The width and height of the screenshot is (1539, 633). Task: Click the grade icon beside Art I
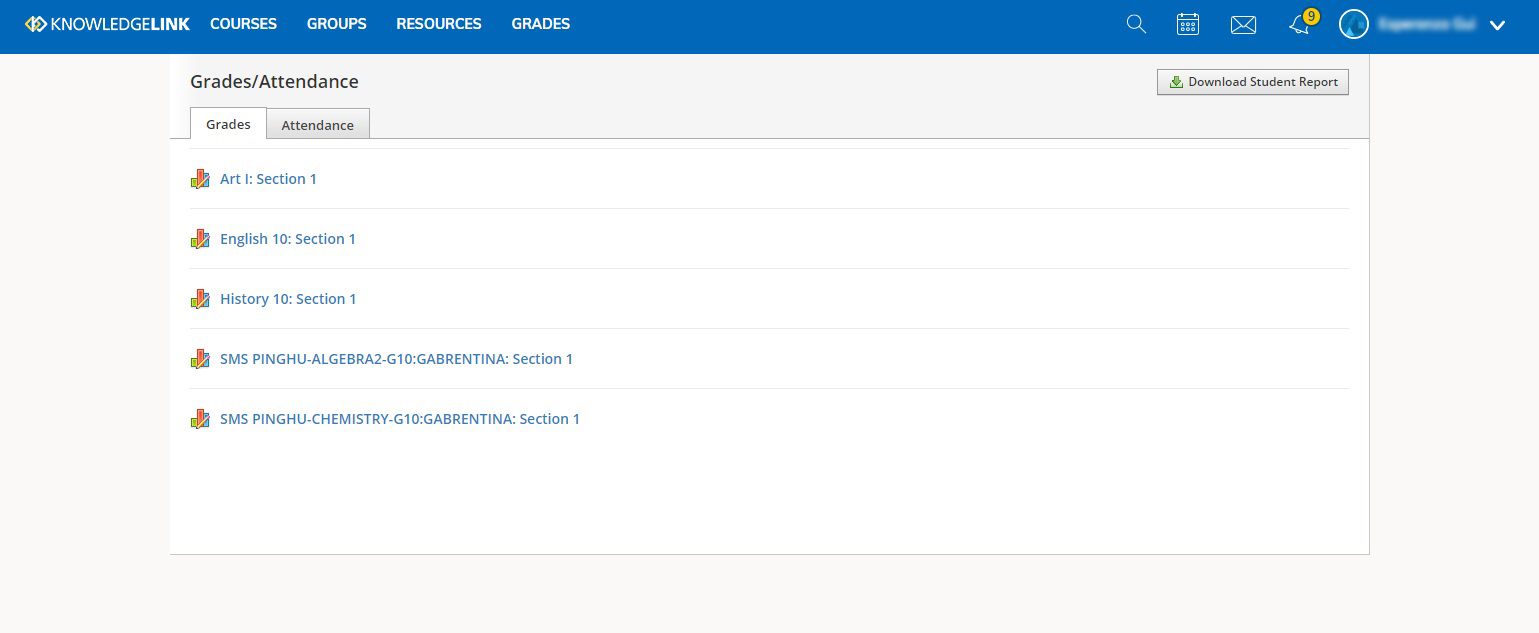pos(200,179)
